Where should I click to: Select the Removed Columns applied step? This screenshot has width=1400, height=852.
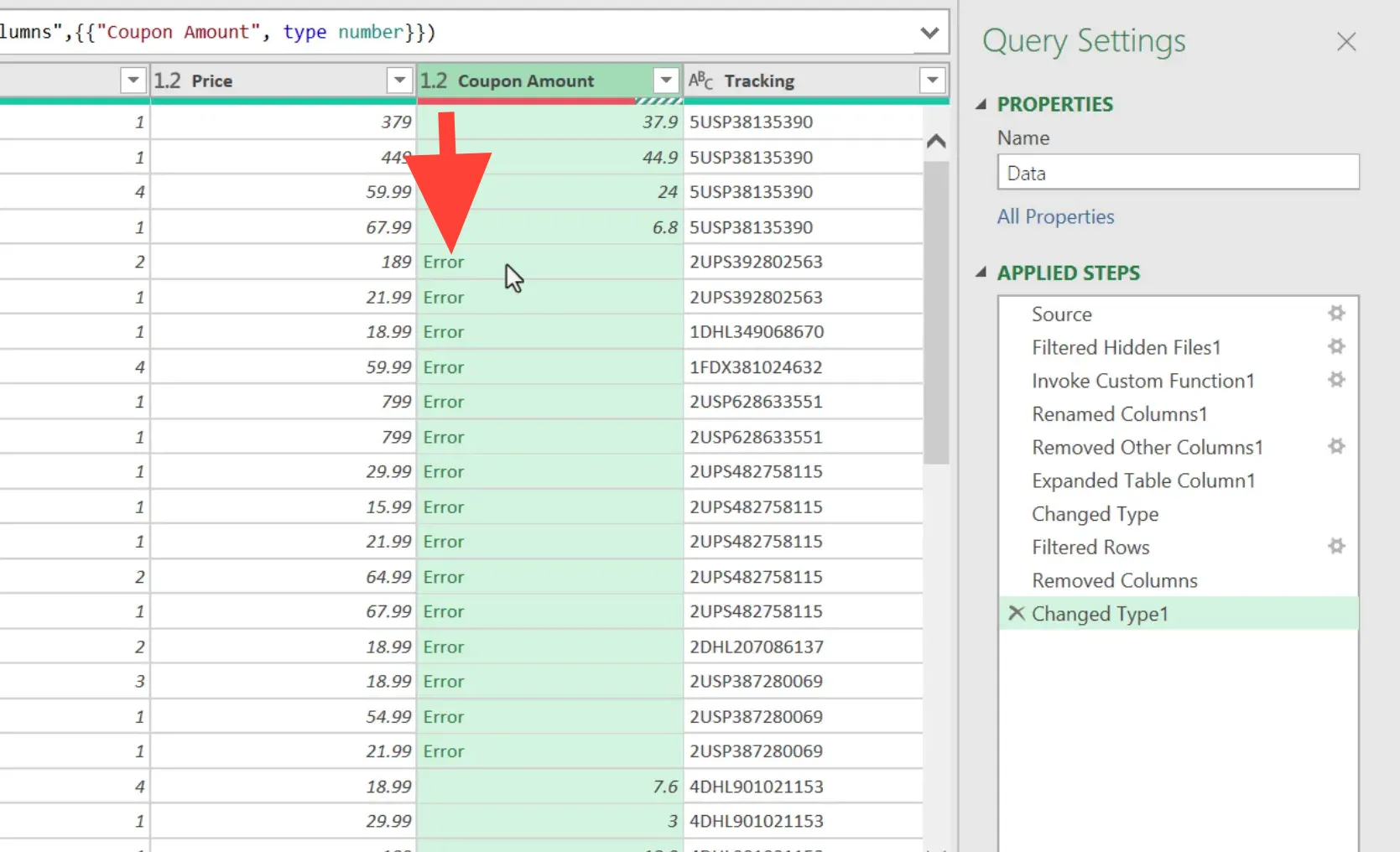(x=1114, y=580)
